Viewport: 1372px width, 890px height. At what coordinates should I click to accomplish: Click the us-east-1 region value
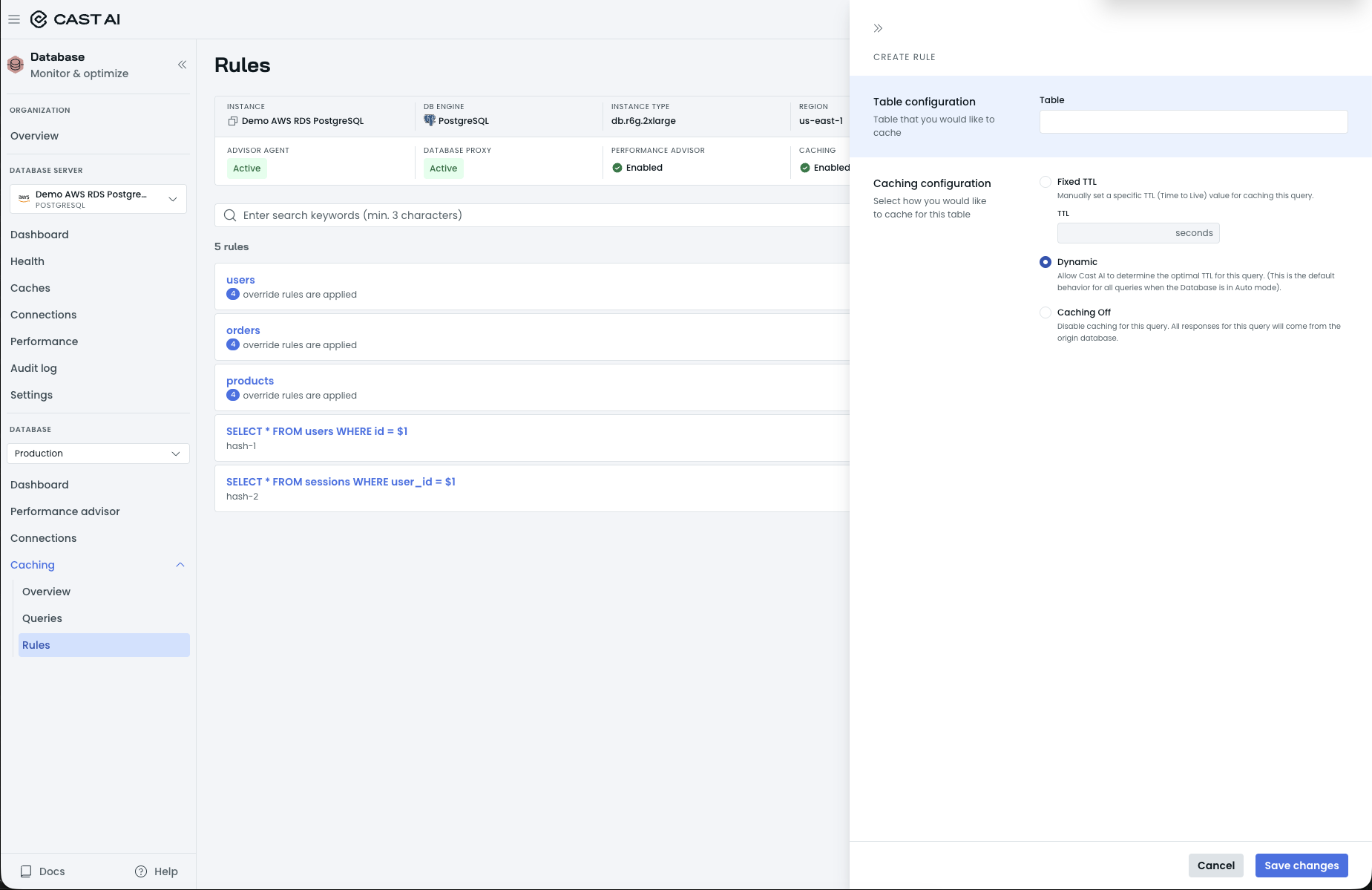tap(821, 121)
